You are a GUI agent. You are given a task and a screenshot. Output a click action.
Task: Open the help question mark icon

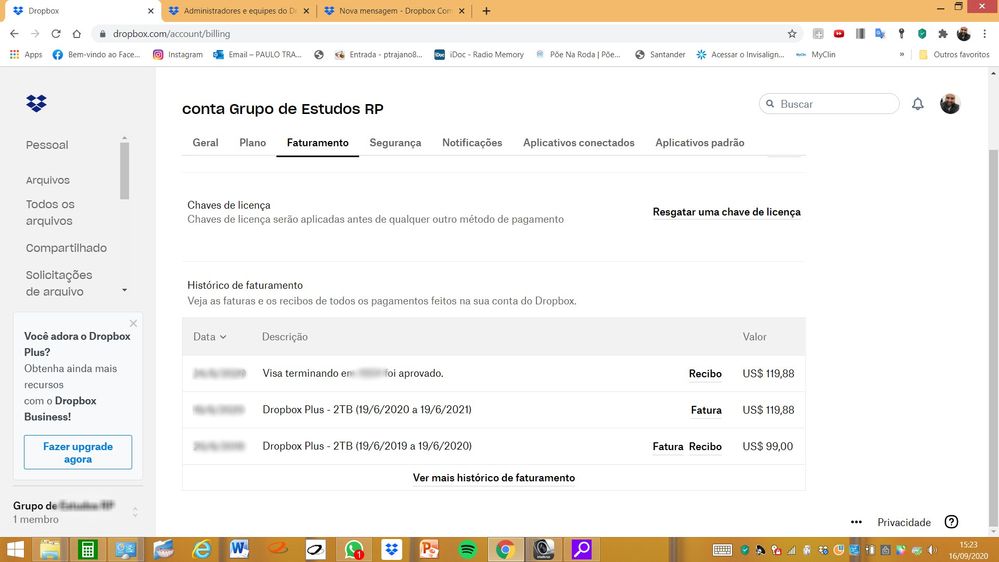(x=951, y=522)
